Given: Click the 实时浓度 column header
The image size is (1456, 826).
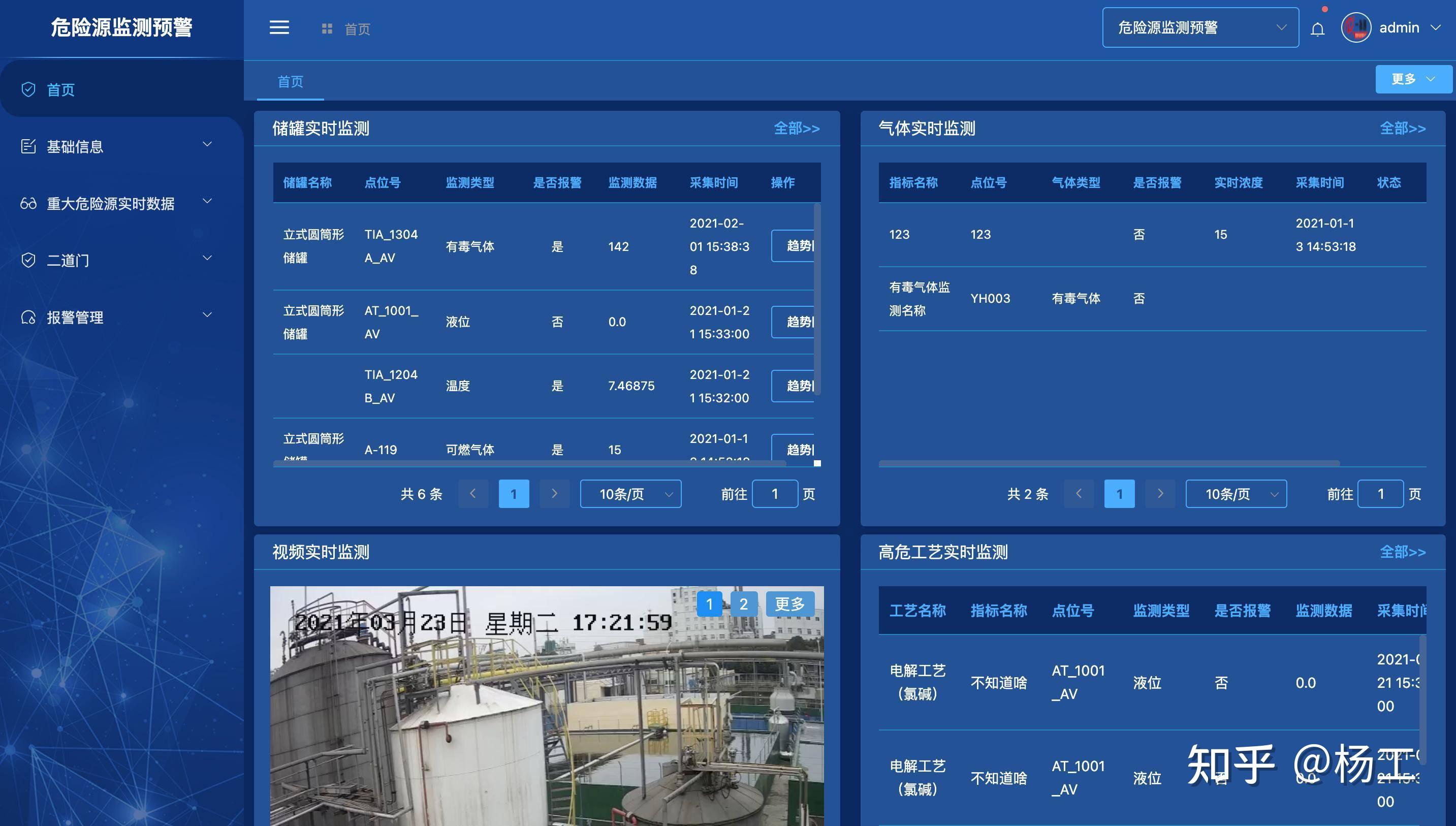Looking at the screenshot, I should click(1238, 183).
